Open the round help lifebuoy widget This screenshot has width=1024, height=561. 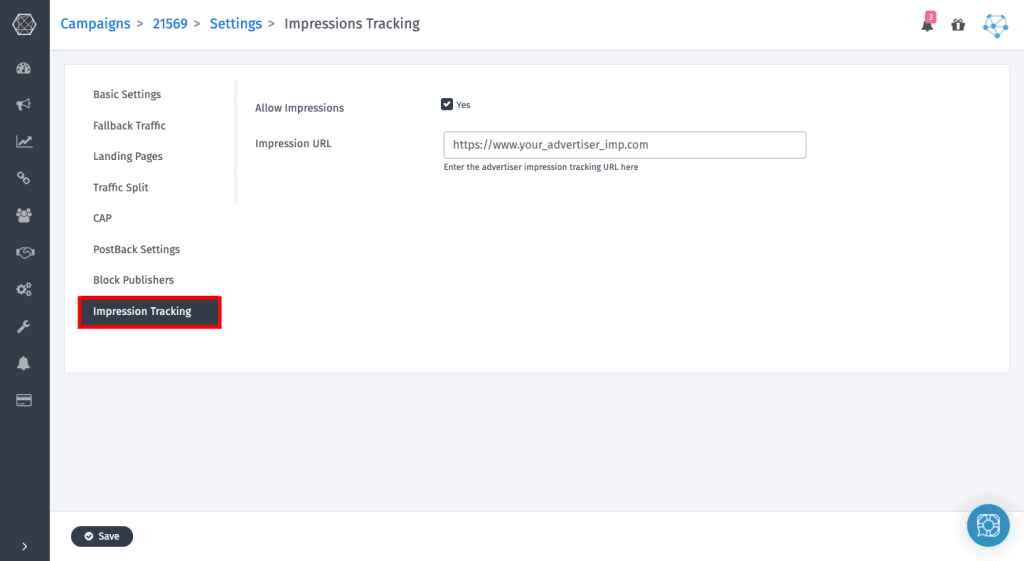click(988, 525)
